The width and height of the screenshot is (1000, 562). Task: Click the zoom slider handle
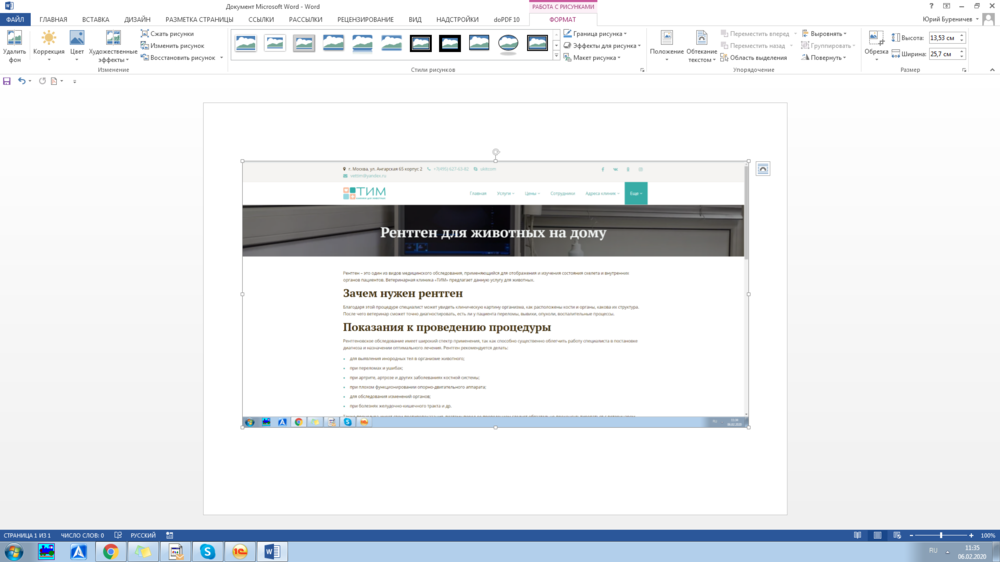[941, 535]
